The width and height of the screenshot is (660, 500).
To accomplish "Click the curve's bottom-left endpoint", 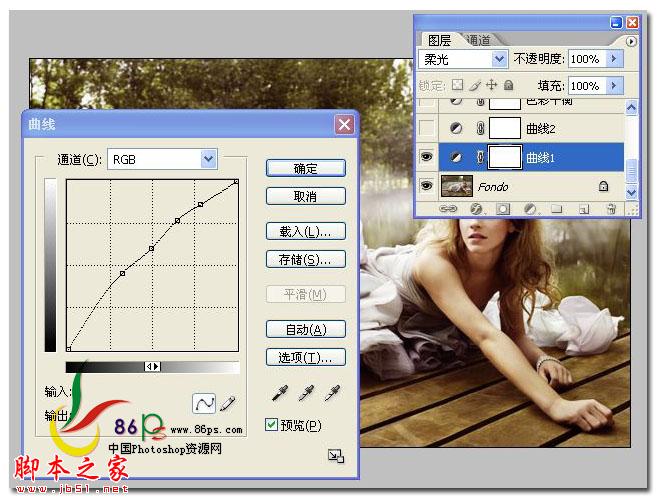I will (x=69, y=349).
